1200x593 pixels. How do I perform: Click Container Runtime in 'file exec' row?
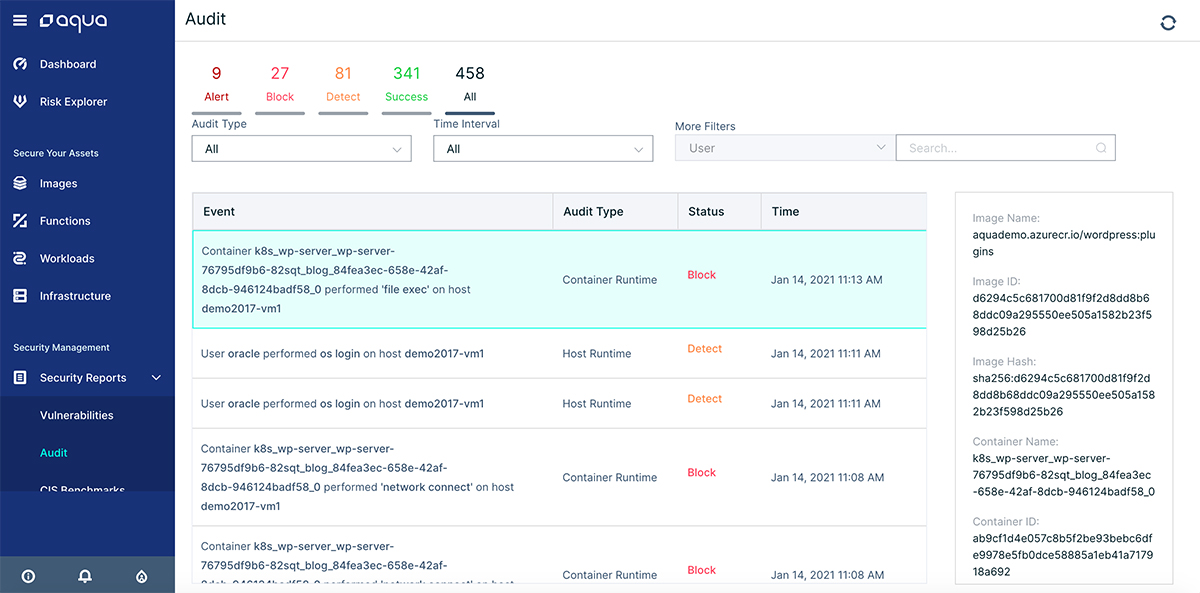coord(610,280)
